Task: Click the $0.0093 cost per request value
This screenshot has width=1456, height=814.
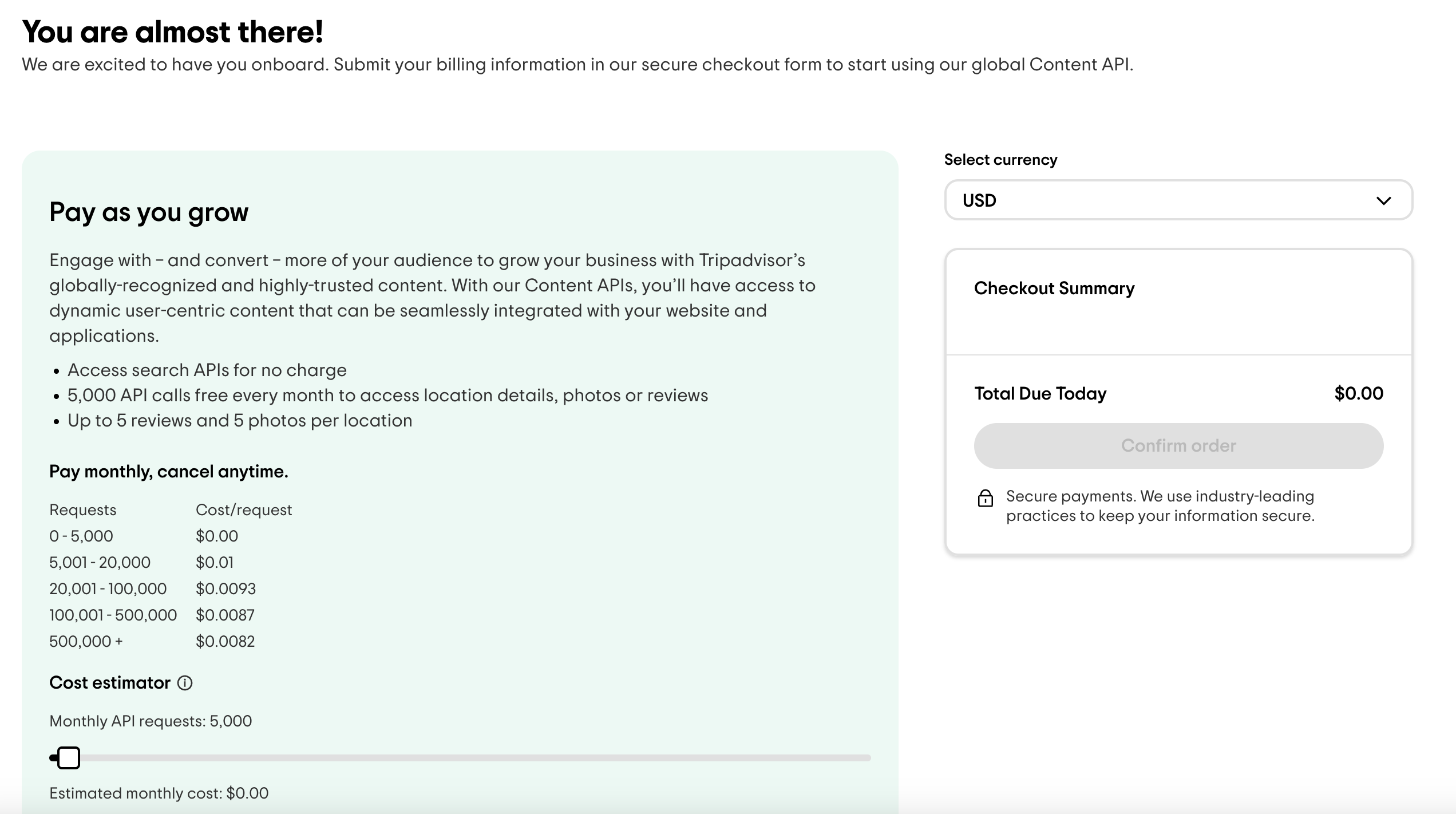Action: pos(225,589)
